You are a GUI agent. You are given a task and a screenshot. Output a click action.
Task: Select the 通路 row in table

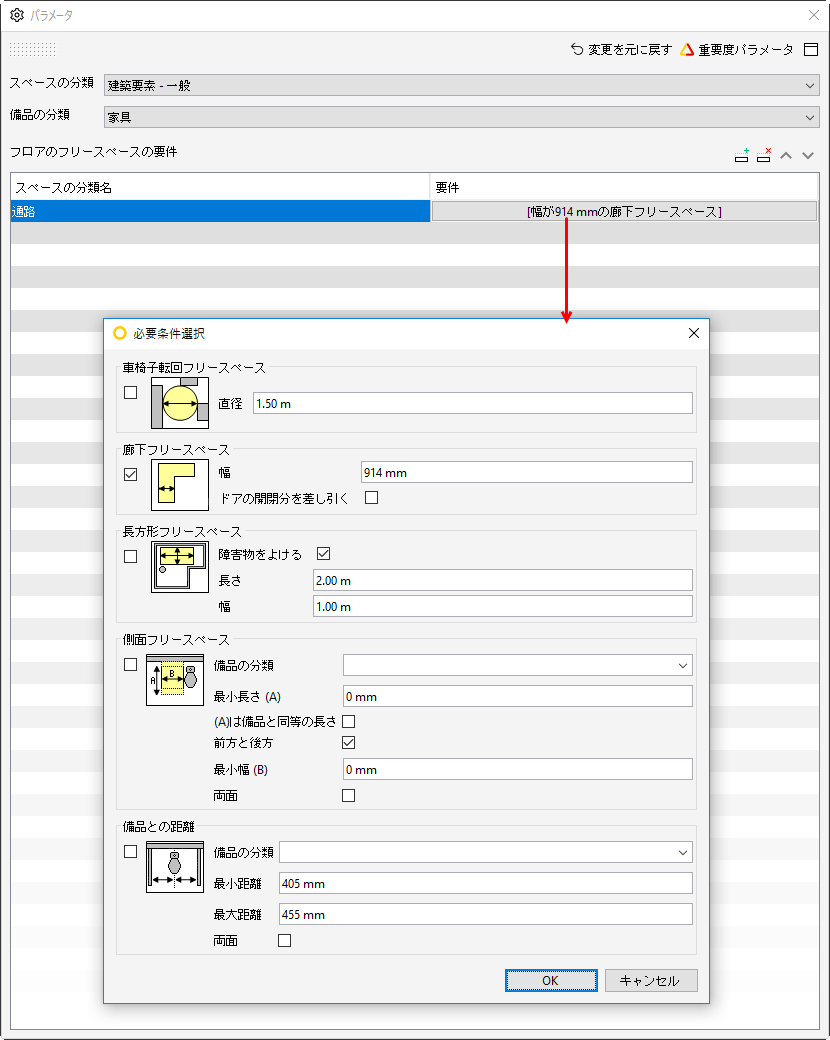220,212
